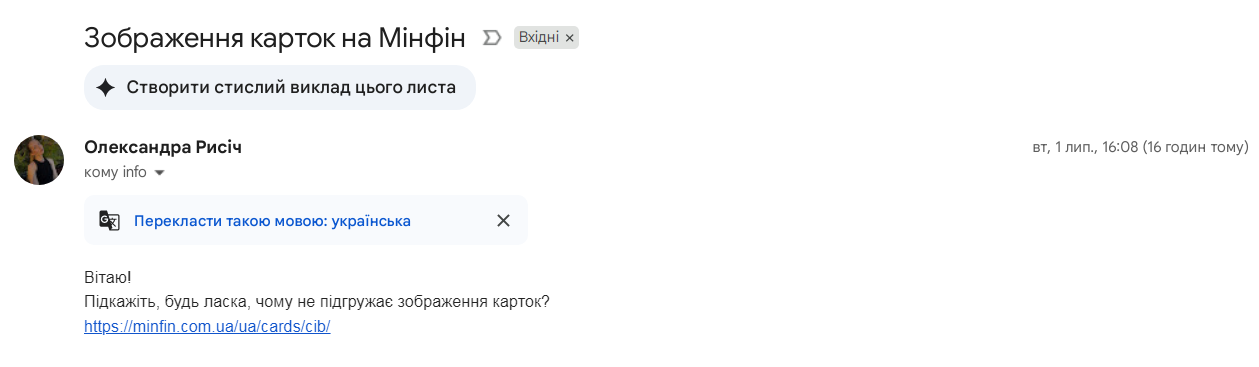The image size is (1259, 367).
Task: Click empty area of the translate banner
Action: point(450,221)
